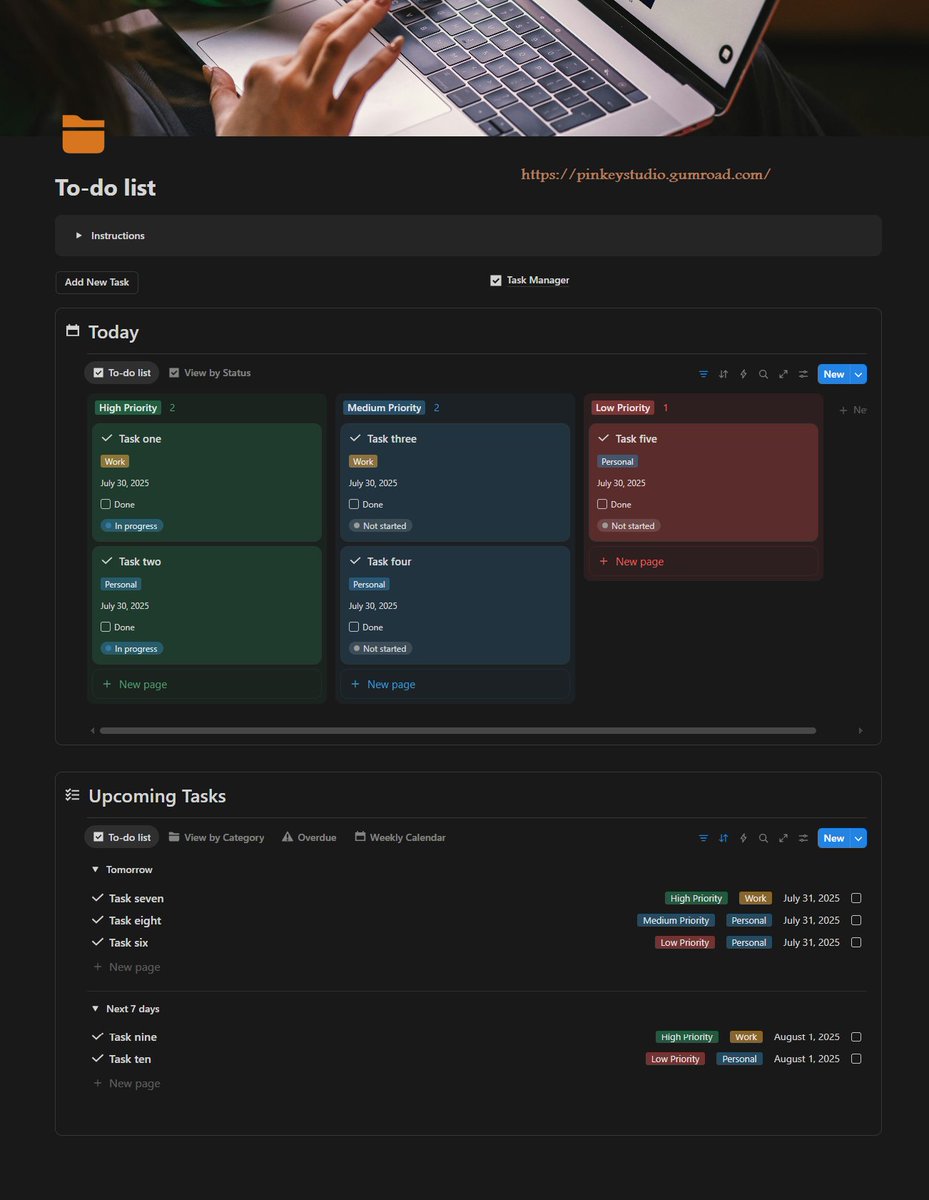Click the plus icon to add a board group
Image resolution: width=929 pixels, height=1200 pixels.
tap(843, 410)
